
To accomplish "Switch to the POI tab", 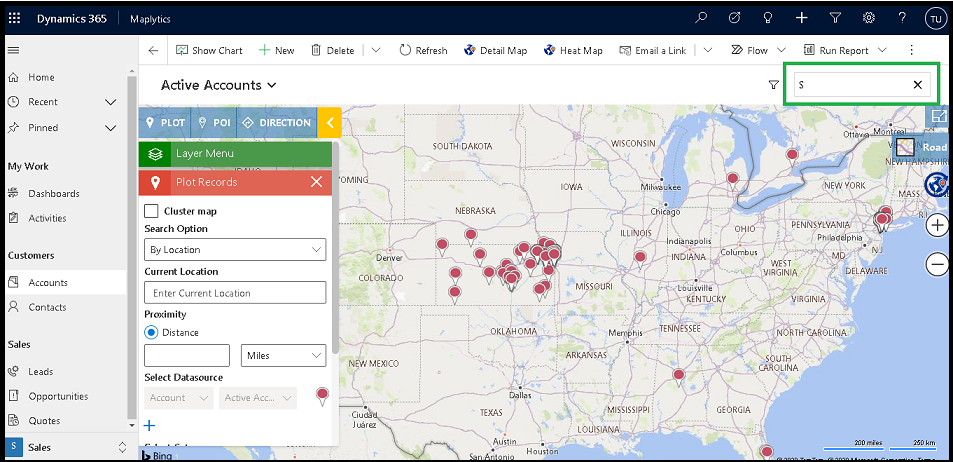I will click(x=214, y=123).
